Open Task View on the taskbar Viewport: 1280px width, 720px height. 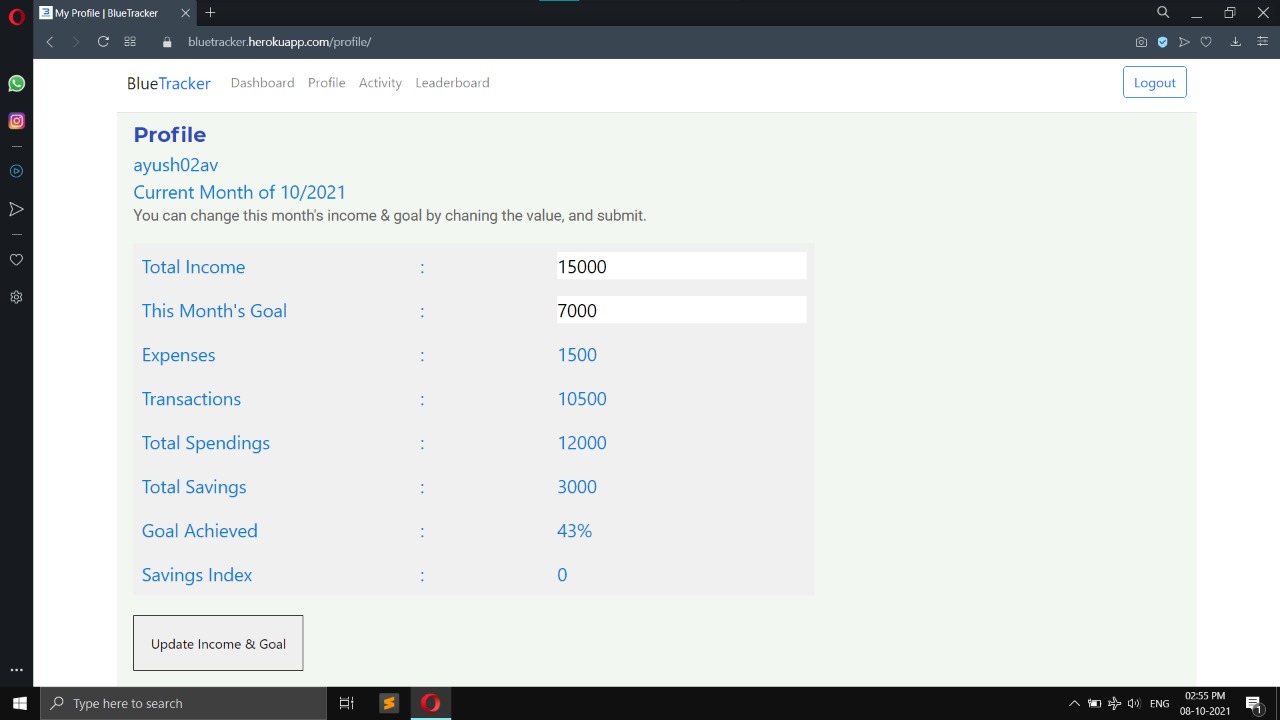pos(346,703)
